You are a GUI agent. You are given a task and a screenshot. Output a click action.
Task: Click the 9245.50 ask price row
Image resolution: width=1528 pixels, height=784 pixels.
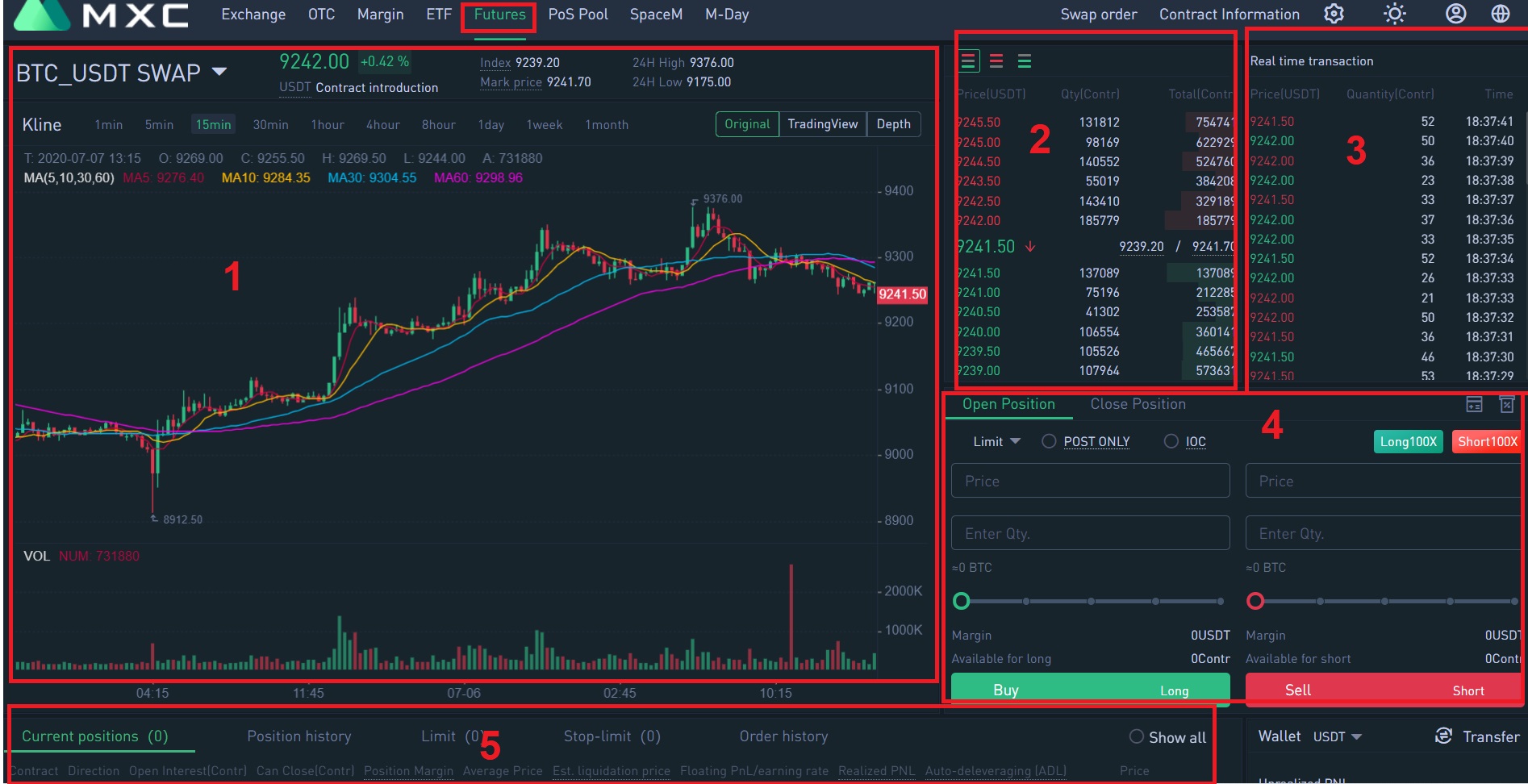click(x=1095, y=123)
